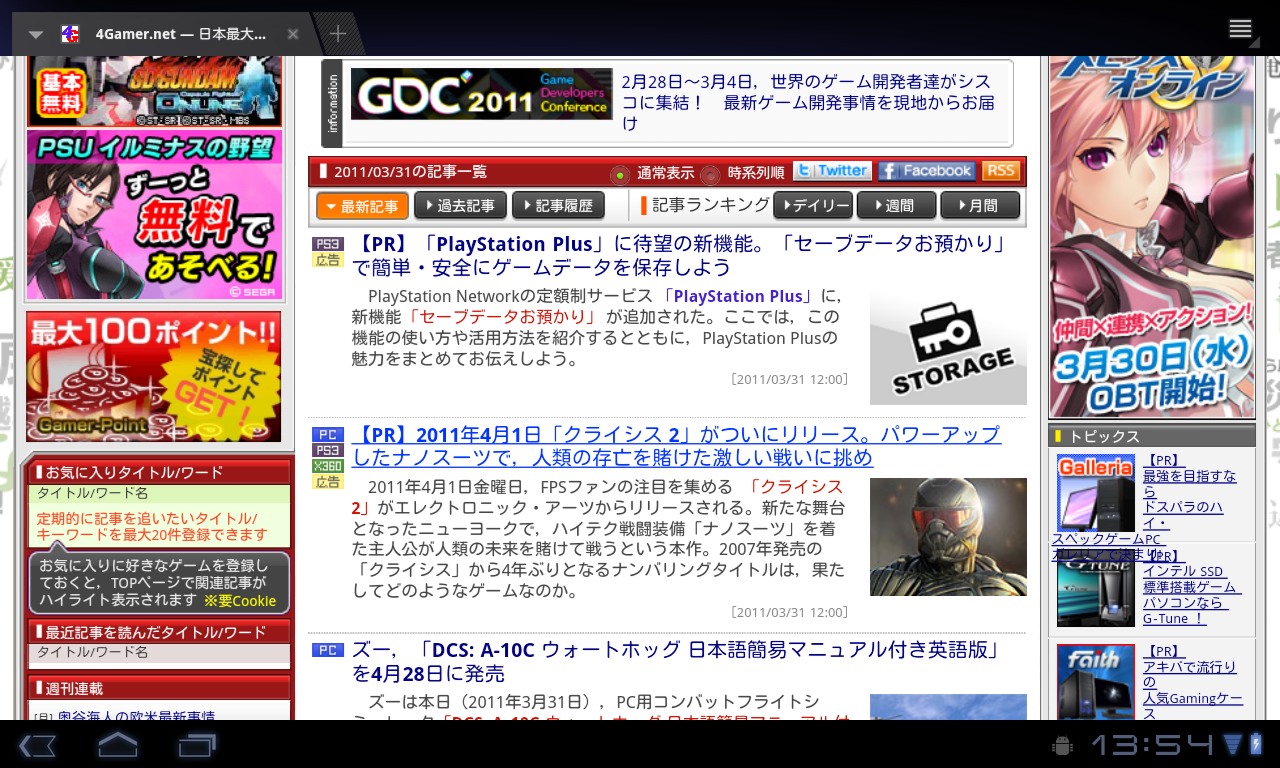Close the 4Gamer.net tab
Screen dimensions: 1280x768
[293, 34]
